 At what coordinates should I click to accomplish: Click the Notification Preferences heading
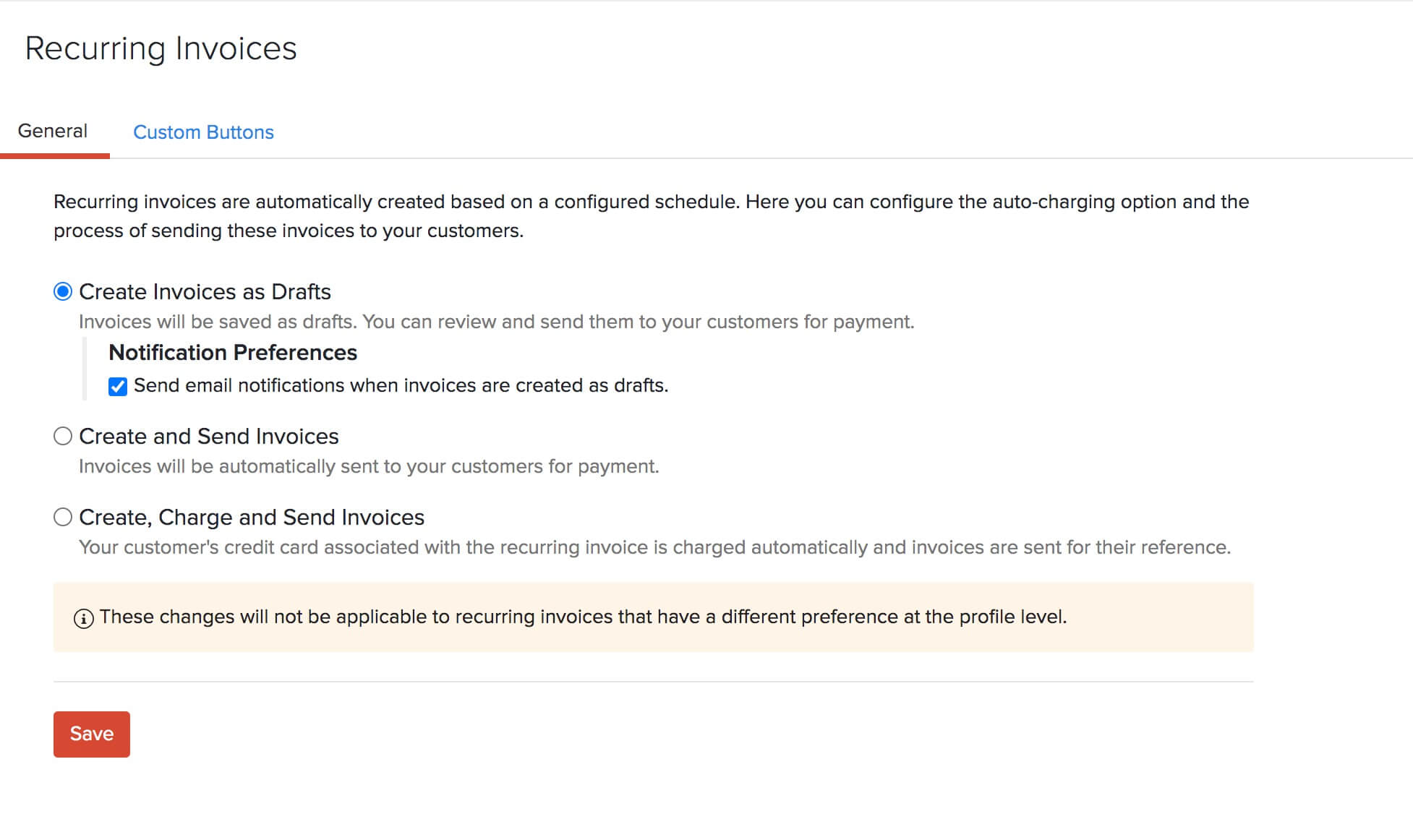[232, 353]
